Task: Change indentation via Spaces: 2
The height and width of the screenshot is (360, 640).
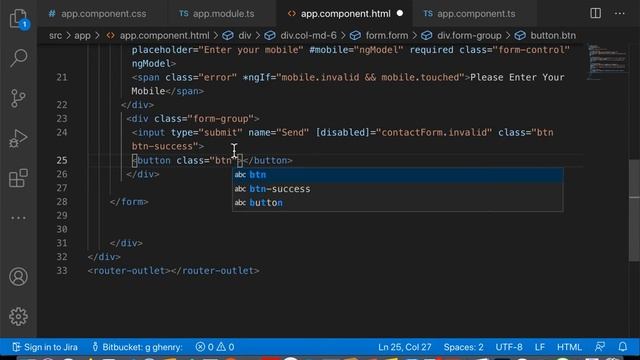Action: coord(463,347)
